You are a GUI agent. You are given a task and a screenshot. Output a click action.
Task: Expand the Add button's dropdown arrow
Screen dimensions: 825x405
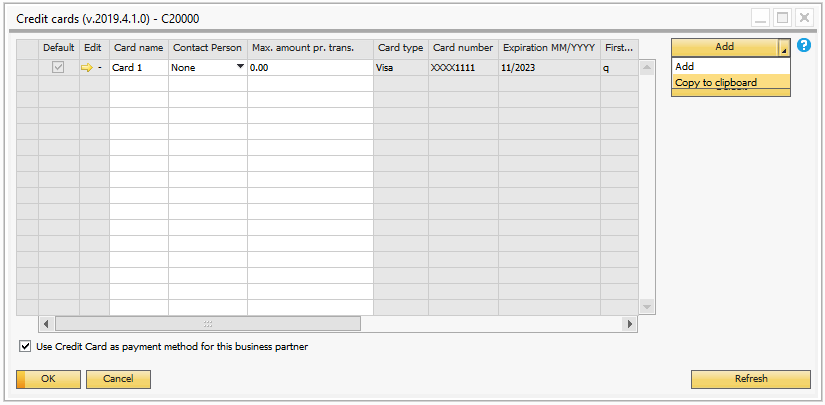[x=784, y=48]
